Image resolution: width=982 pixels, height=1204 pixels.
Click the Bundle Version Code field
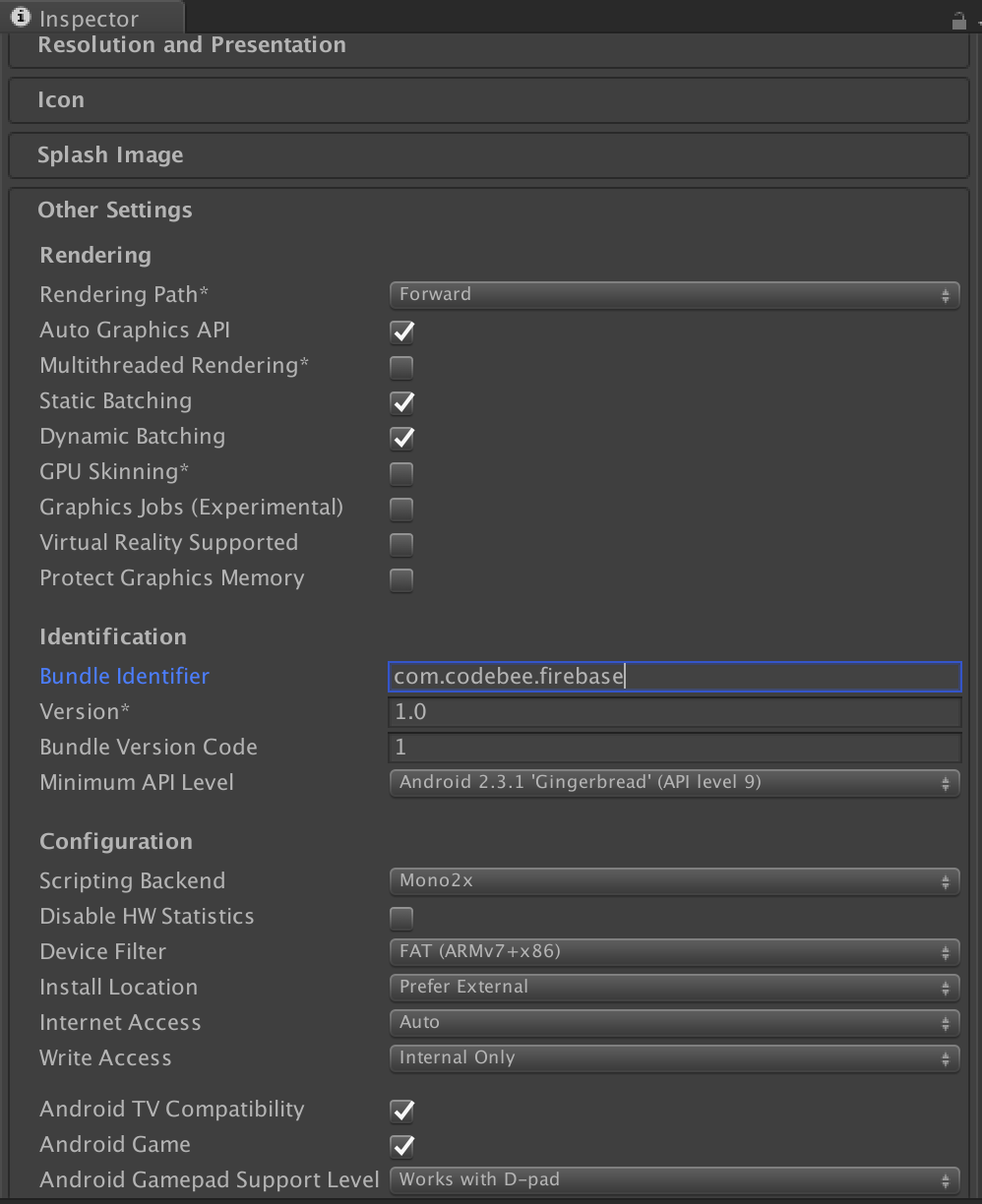(x=674, y=748)
